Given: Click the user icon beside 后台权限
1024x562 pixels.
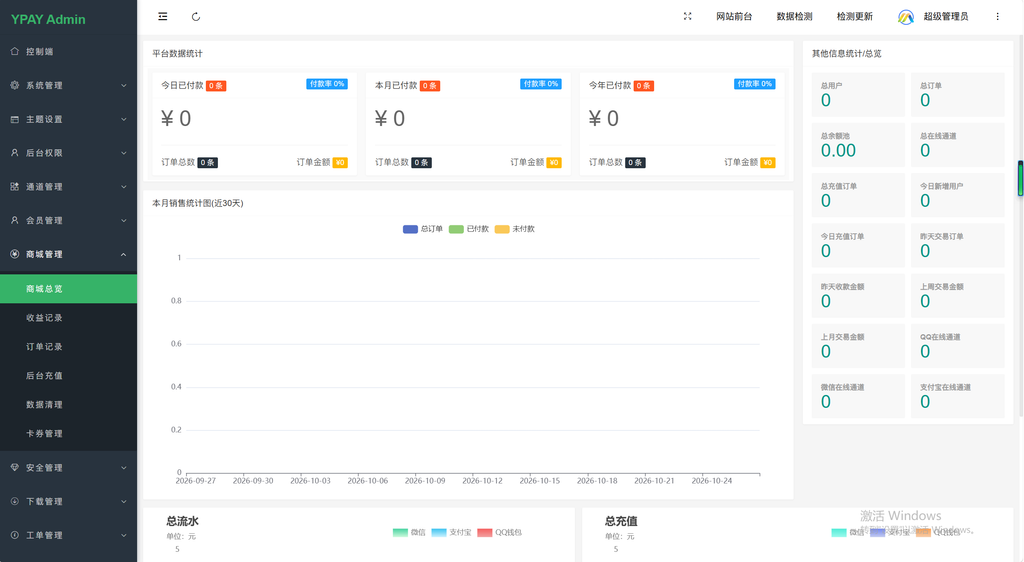Looking at the screenshot, I should click(x=14, y=153).
